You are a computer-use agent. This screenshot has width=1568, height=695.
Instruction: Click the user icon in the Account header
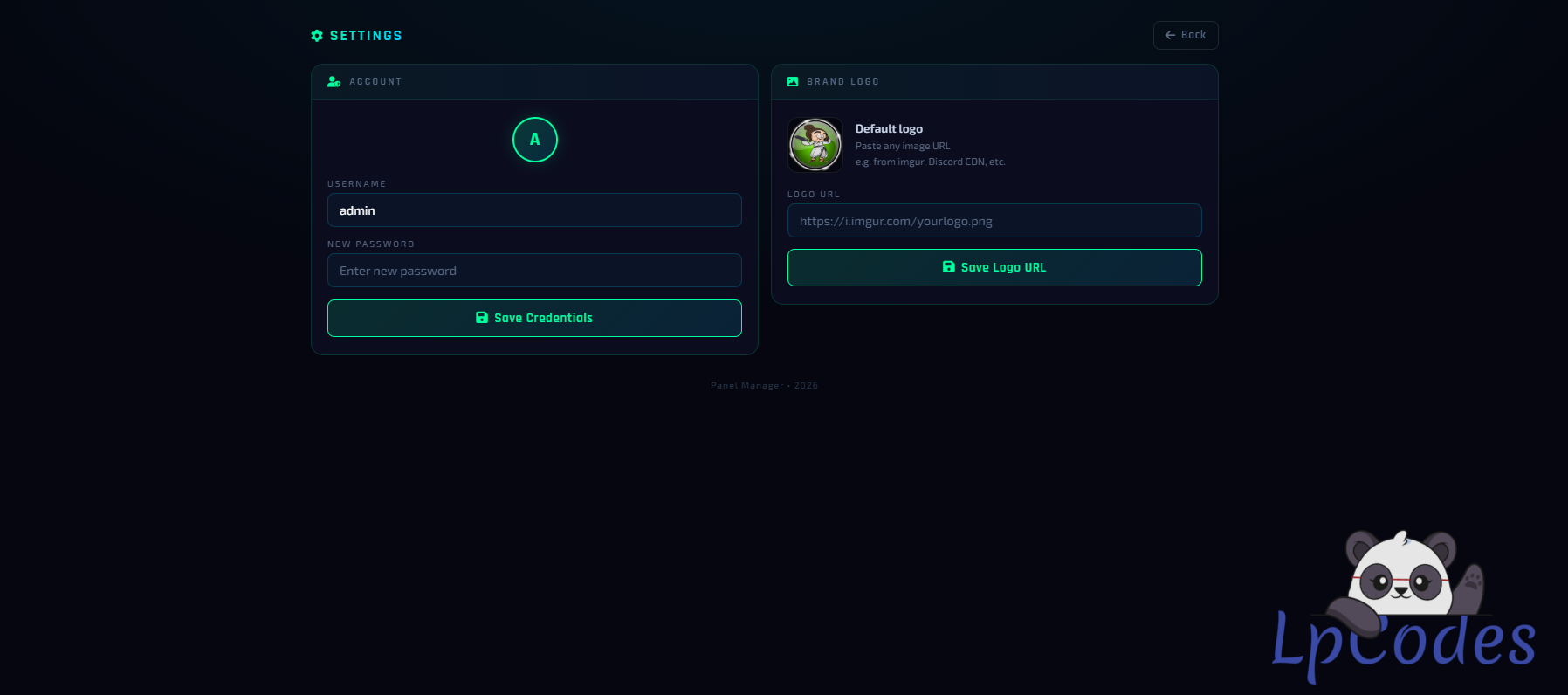pos(334,81)
